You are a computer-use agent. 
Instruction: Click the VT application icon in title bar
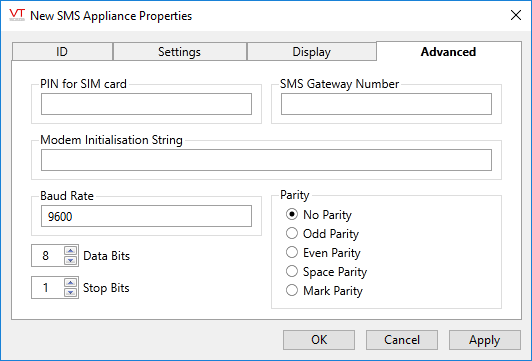[17, 15]
